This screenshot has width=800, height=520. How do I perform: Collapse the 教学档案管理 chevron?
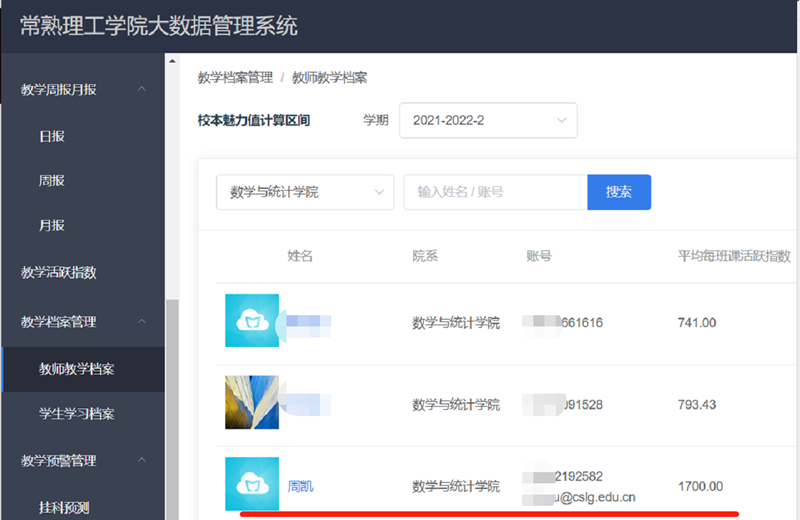142,321
